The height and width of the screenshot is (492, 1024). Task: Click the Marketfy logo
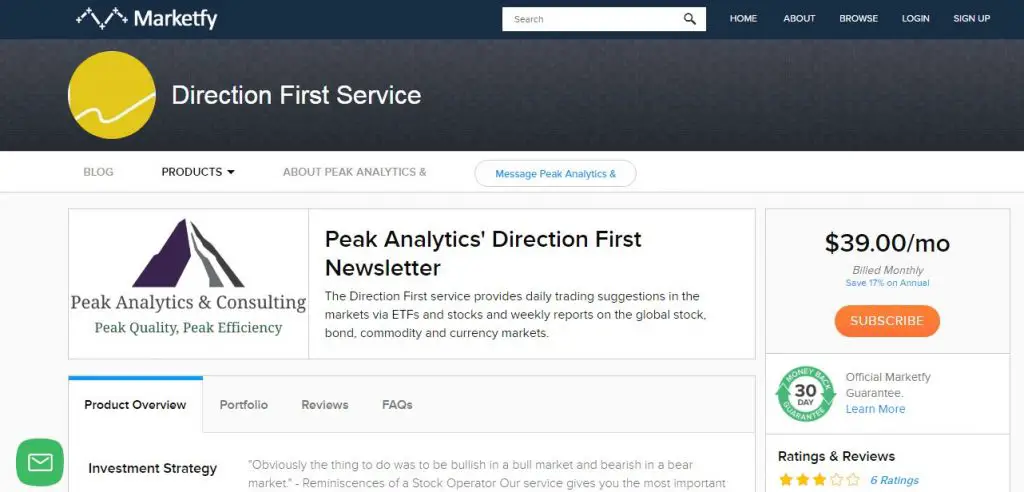[146, 18]
